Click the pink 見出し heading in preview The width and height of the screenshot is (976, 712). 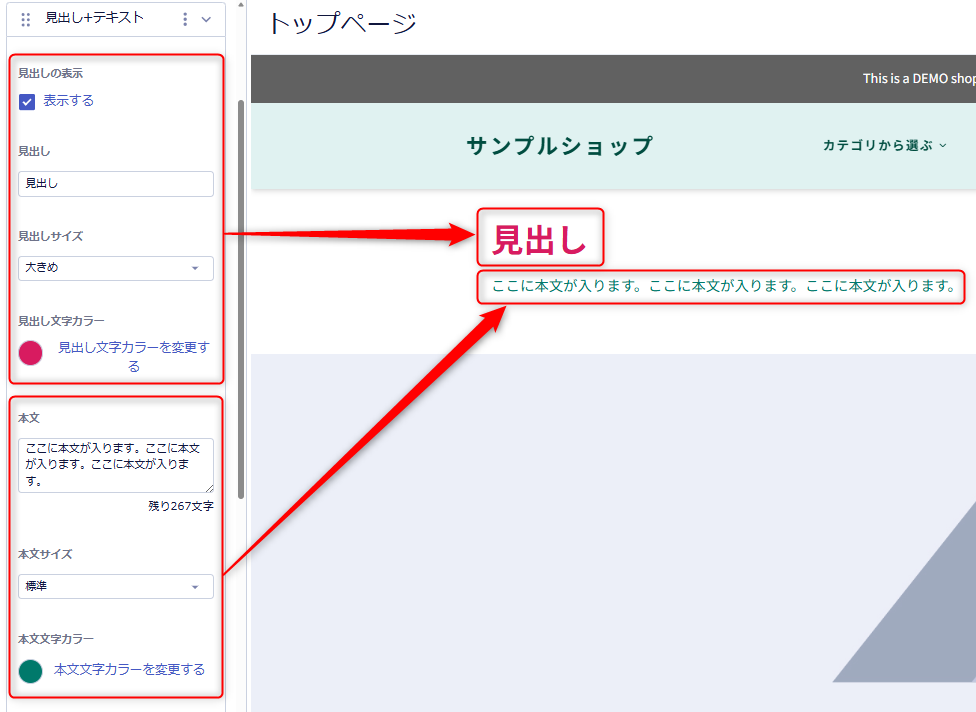540,240
